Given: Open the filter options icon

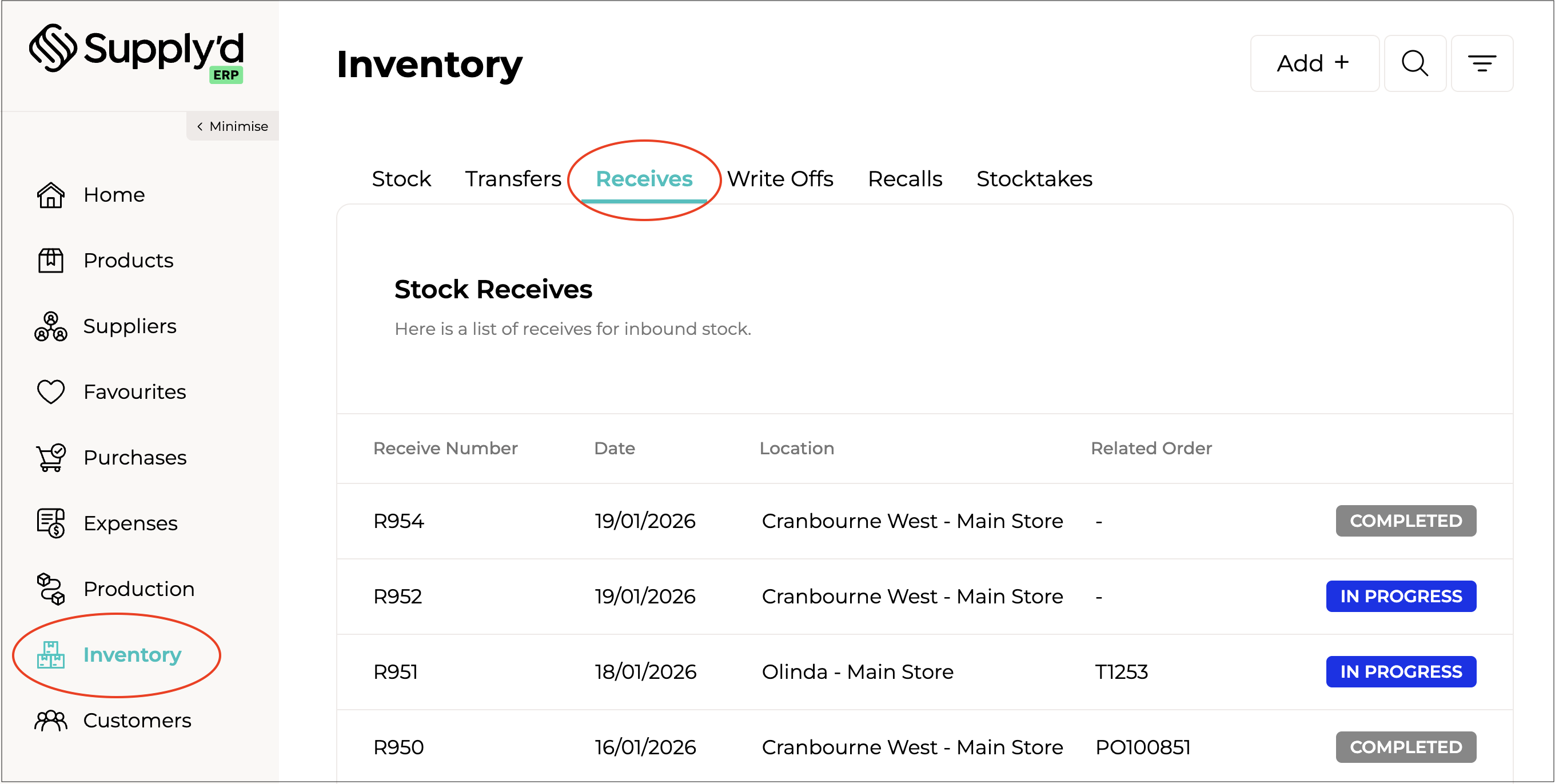Looking at the screenshot, I should point(1481,63).
